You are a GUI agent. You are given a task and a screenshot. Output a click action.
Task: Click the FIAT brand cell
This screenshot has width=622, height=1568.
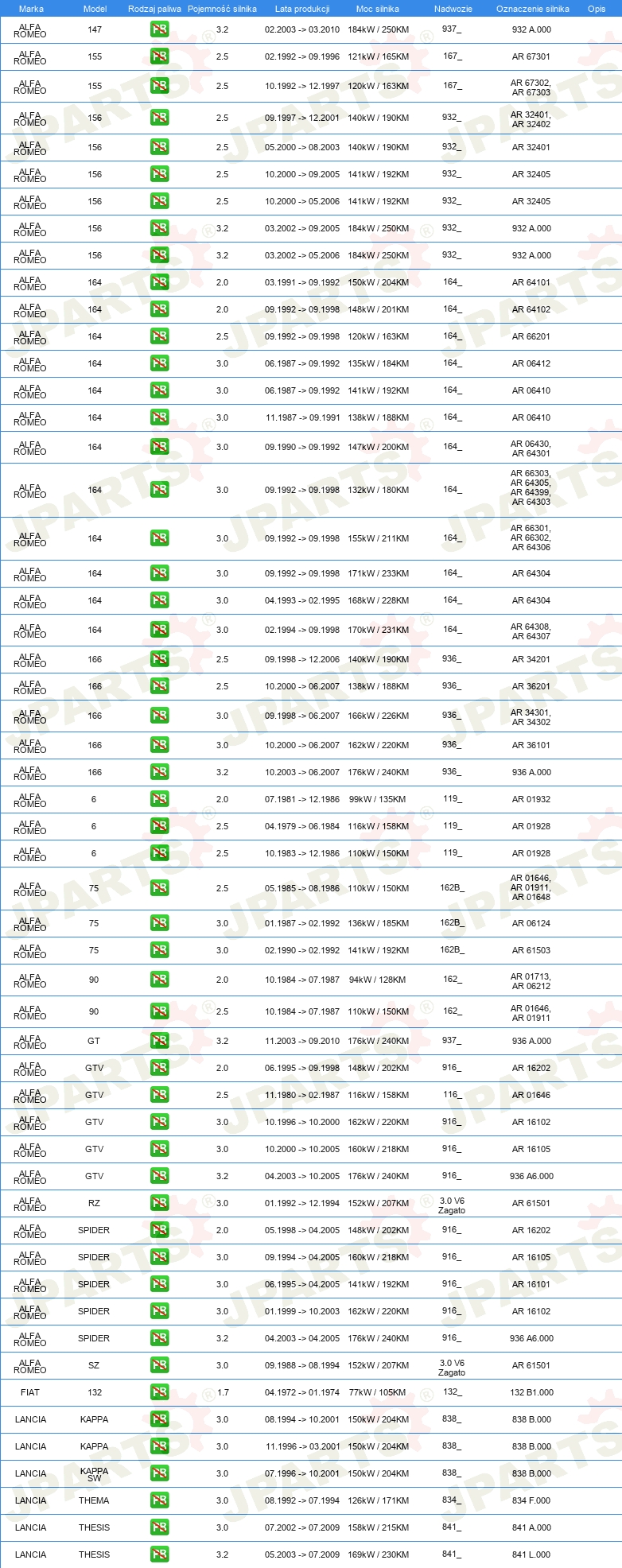30,1392
